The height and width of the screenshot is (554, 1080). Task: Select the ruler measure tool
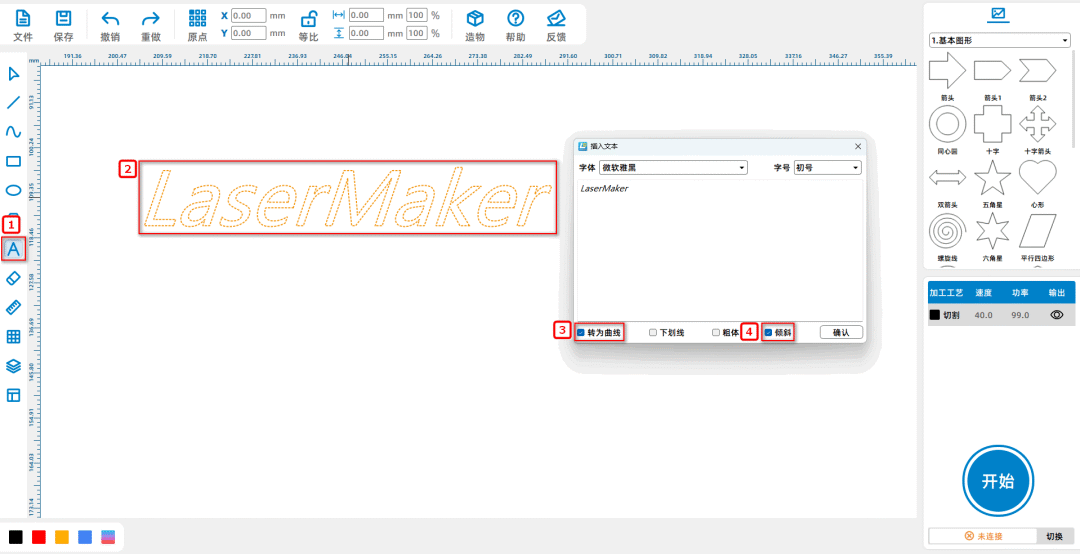click(14, 307)
